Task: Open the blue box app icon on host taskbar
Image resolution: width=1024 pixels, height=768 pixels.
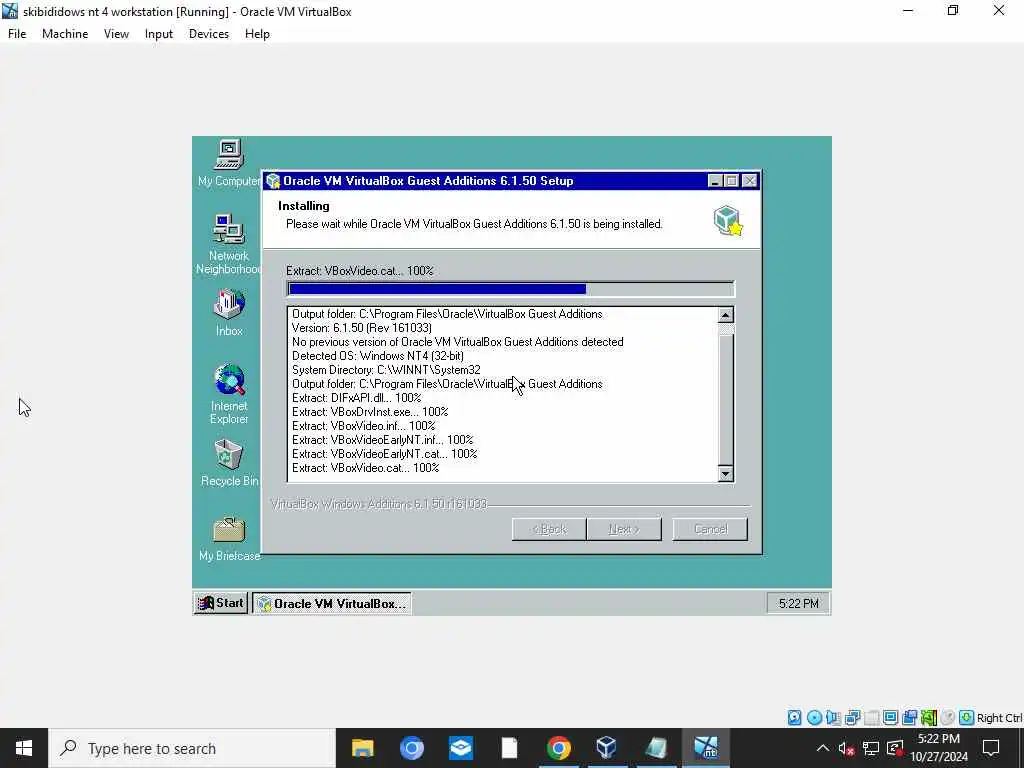Action: pos(460,748)
